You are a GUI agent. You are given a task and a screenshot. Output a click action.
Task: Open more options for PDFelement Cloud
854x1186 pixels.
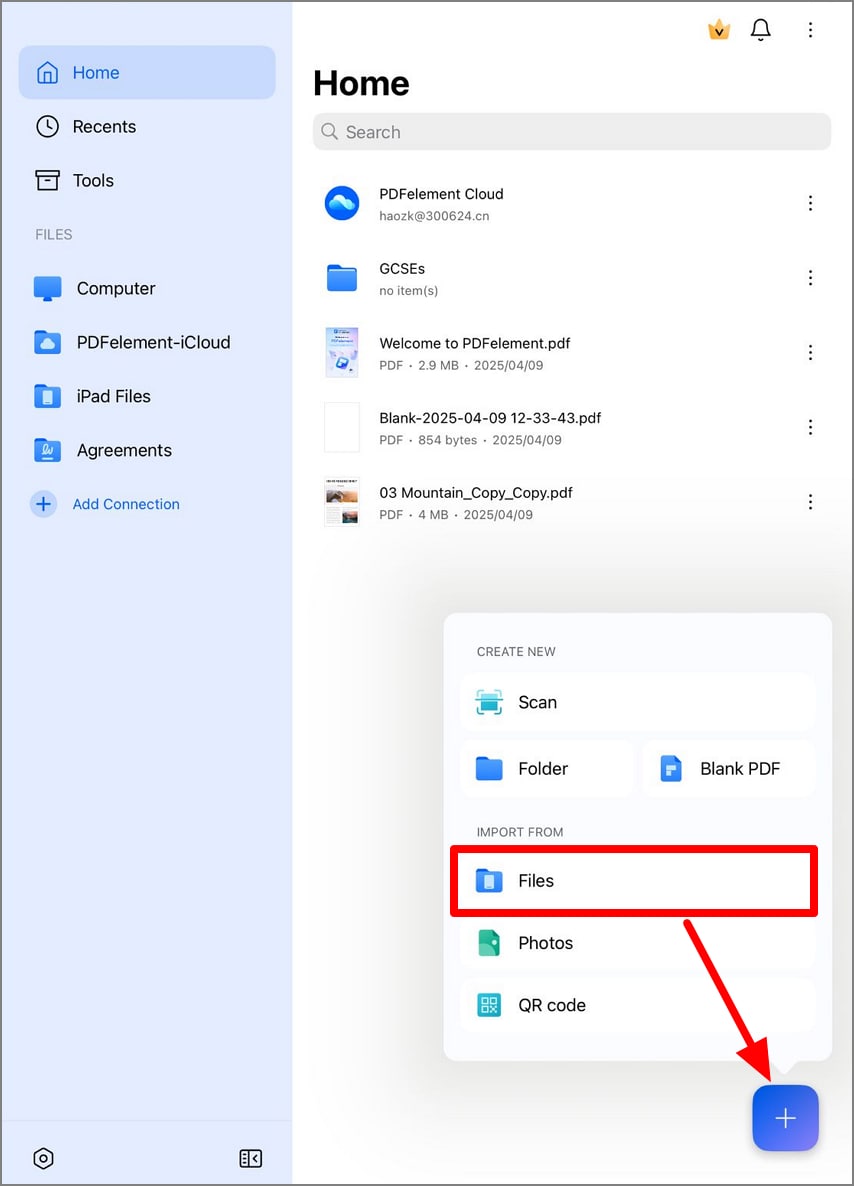pyautogui.click(x=810, y=203)
